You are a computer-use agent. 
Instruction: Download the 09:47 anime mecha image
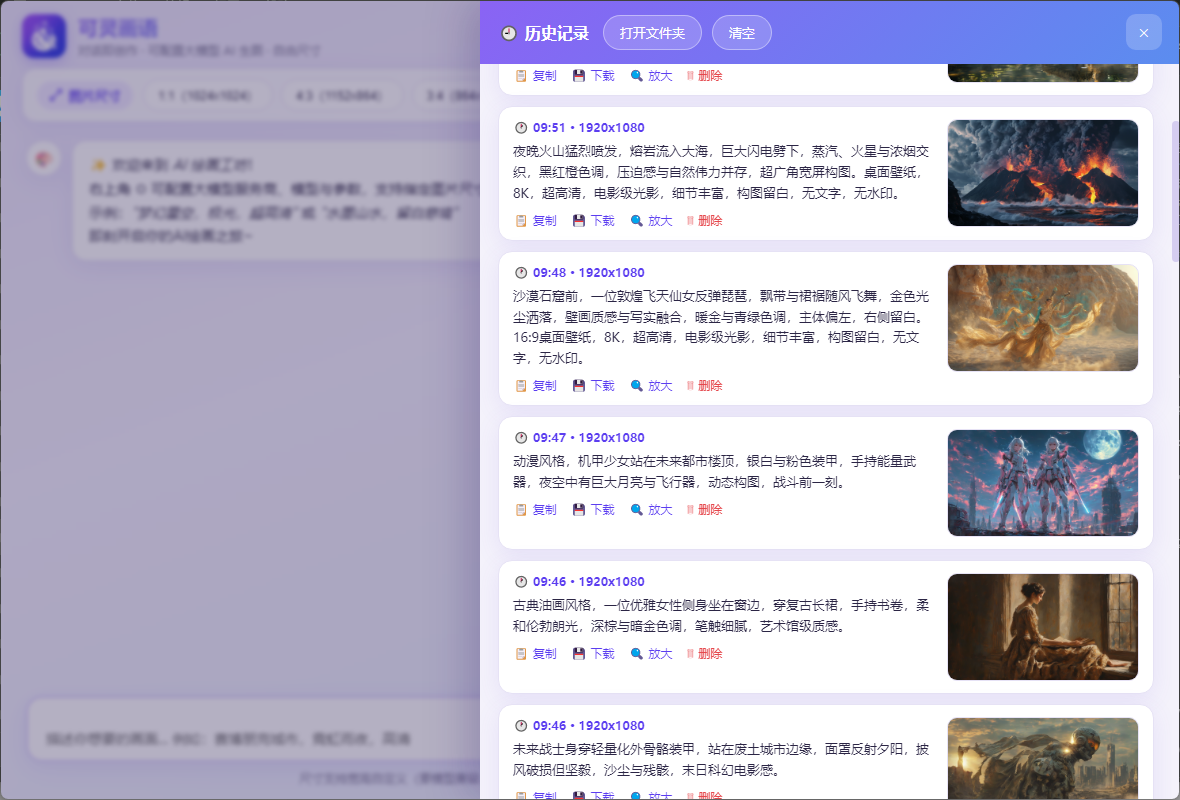coord(594,510)
